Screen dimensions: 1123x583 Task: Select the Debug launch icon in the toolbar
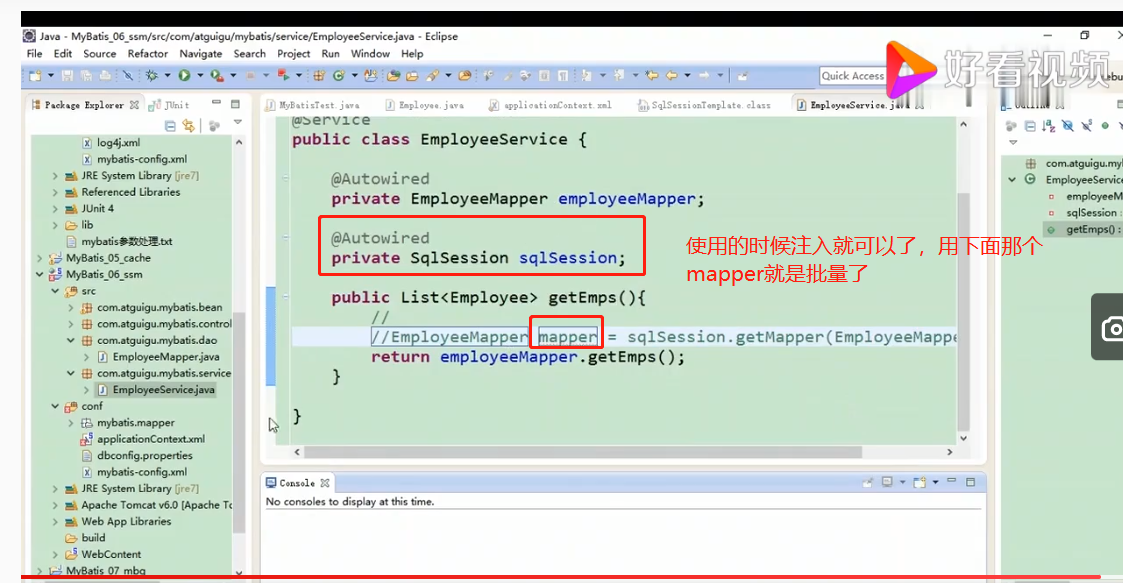pos(150,75)
